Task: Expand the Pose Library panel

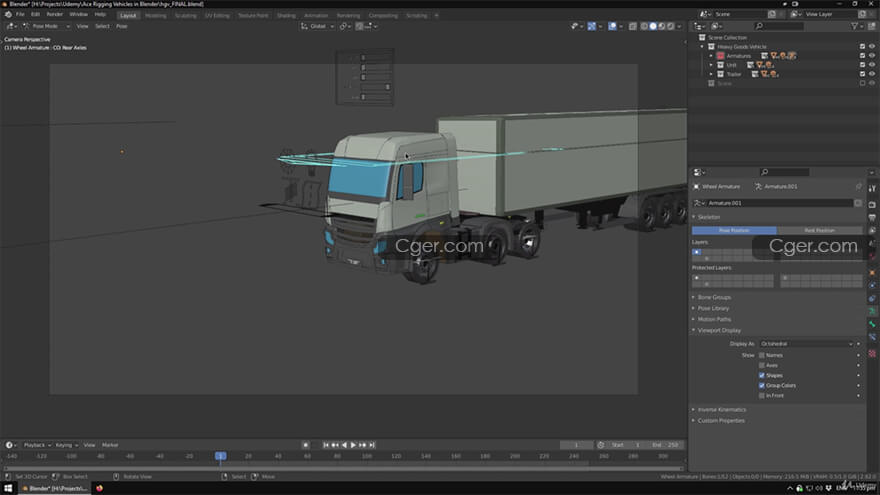Action: (x=713, y=308)
